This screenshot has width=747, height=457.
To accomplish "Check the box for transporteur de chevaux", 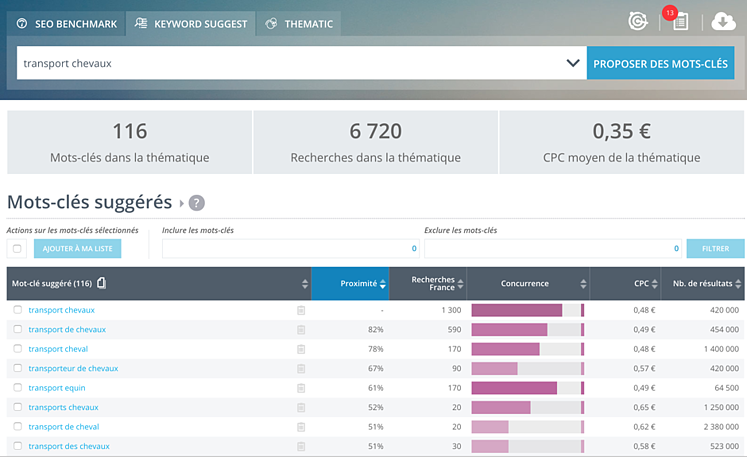I will point(18,368).
